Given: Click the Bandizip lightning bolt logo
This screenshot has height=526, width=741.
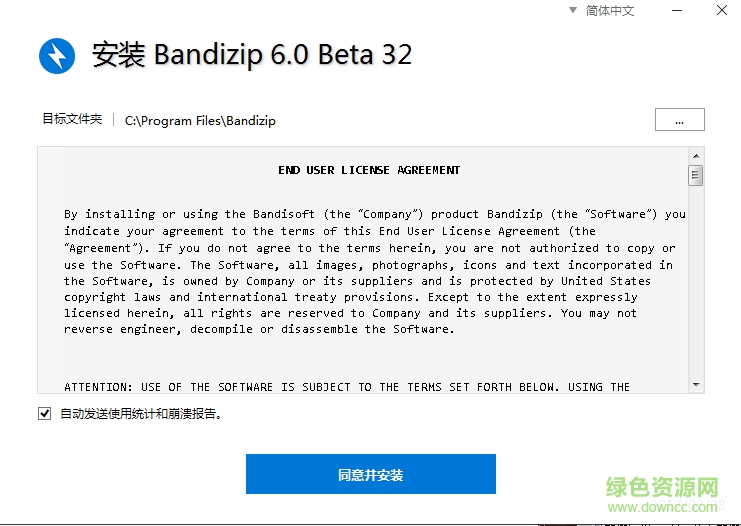Looking at the screenshot, I should pyautogui.click(x=57, y=55).
